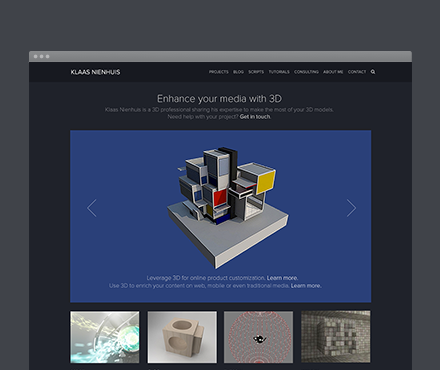Screen dimensions: 440x370
Task: Click Learn more about product customization
Action: (x=282, y=278)
